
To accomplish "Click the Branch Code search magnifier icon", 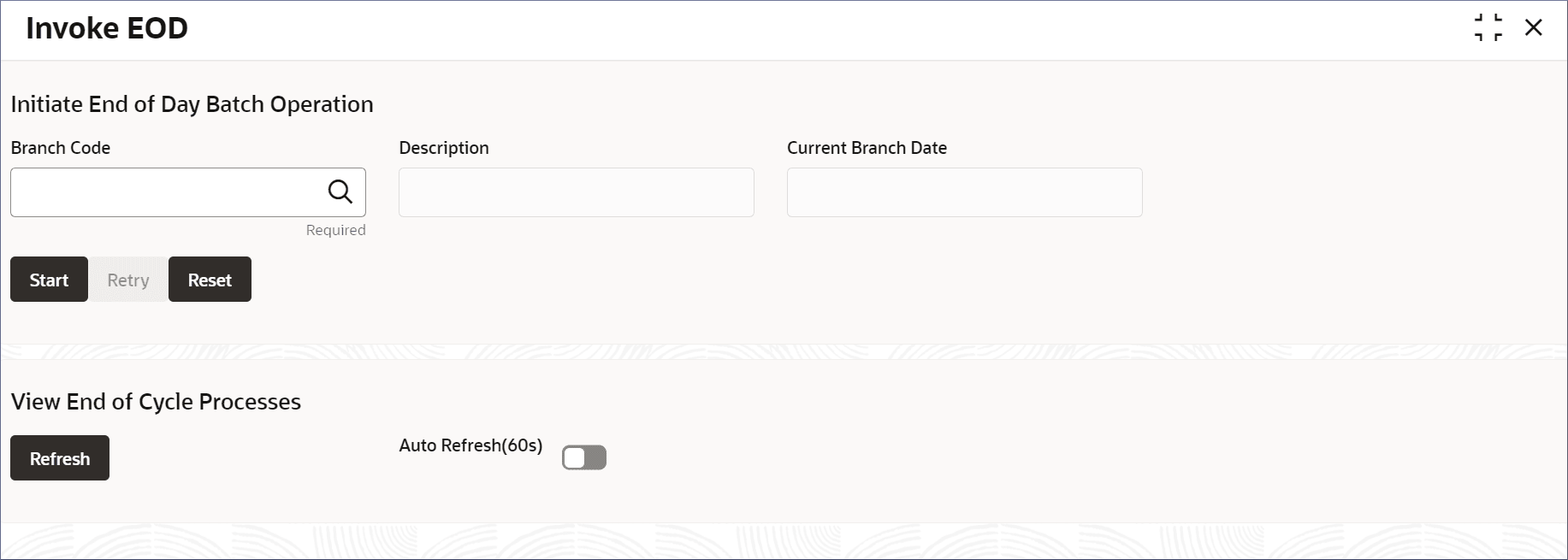I will tap(340, 192).
